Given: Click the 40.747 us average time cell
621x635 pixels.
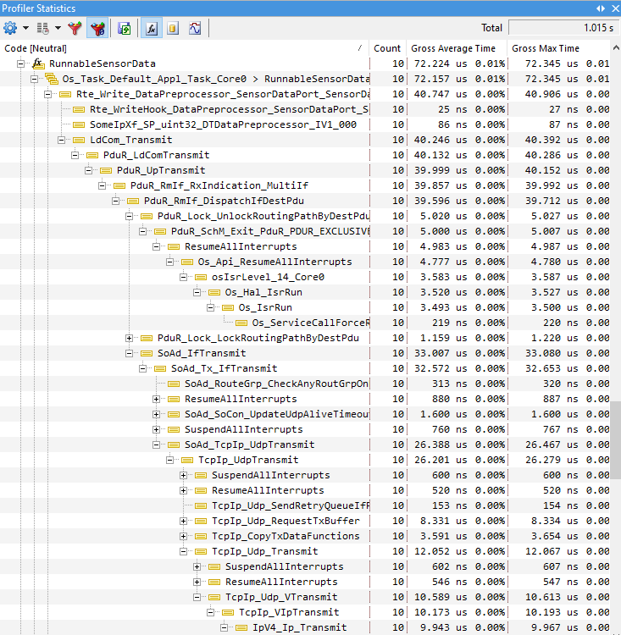Looking at the screenshot, I should coord(459,94).
